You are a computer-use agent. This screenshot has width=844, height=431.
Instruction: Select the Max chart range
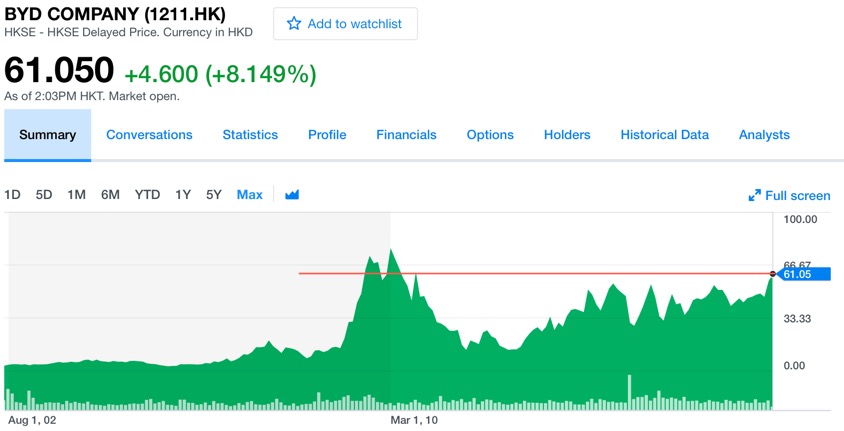[250, 195]
